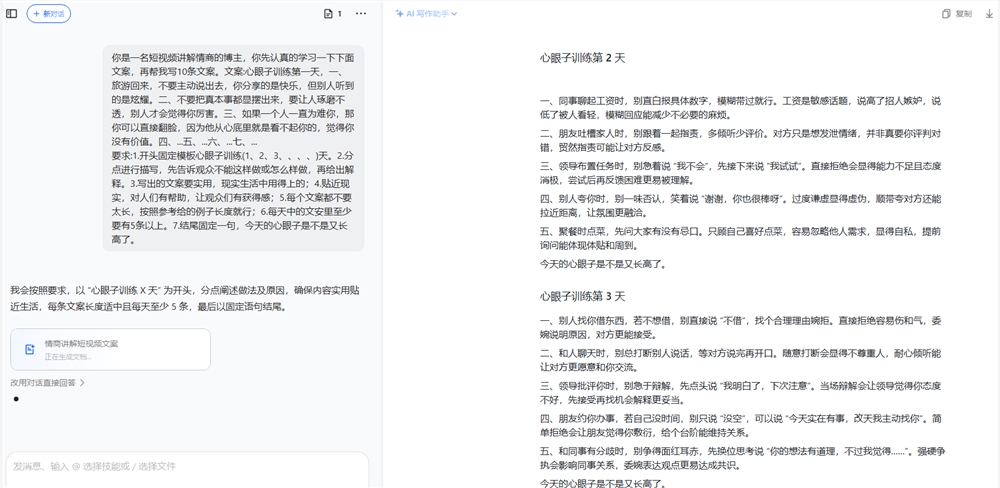Click the AI 写作助手 dropdown arrow
The image size is (1000, 488).
coord(454,14)
